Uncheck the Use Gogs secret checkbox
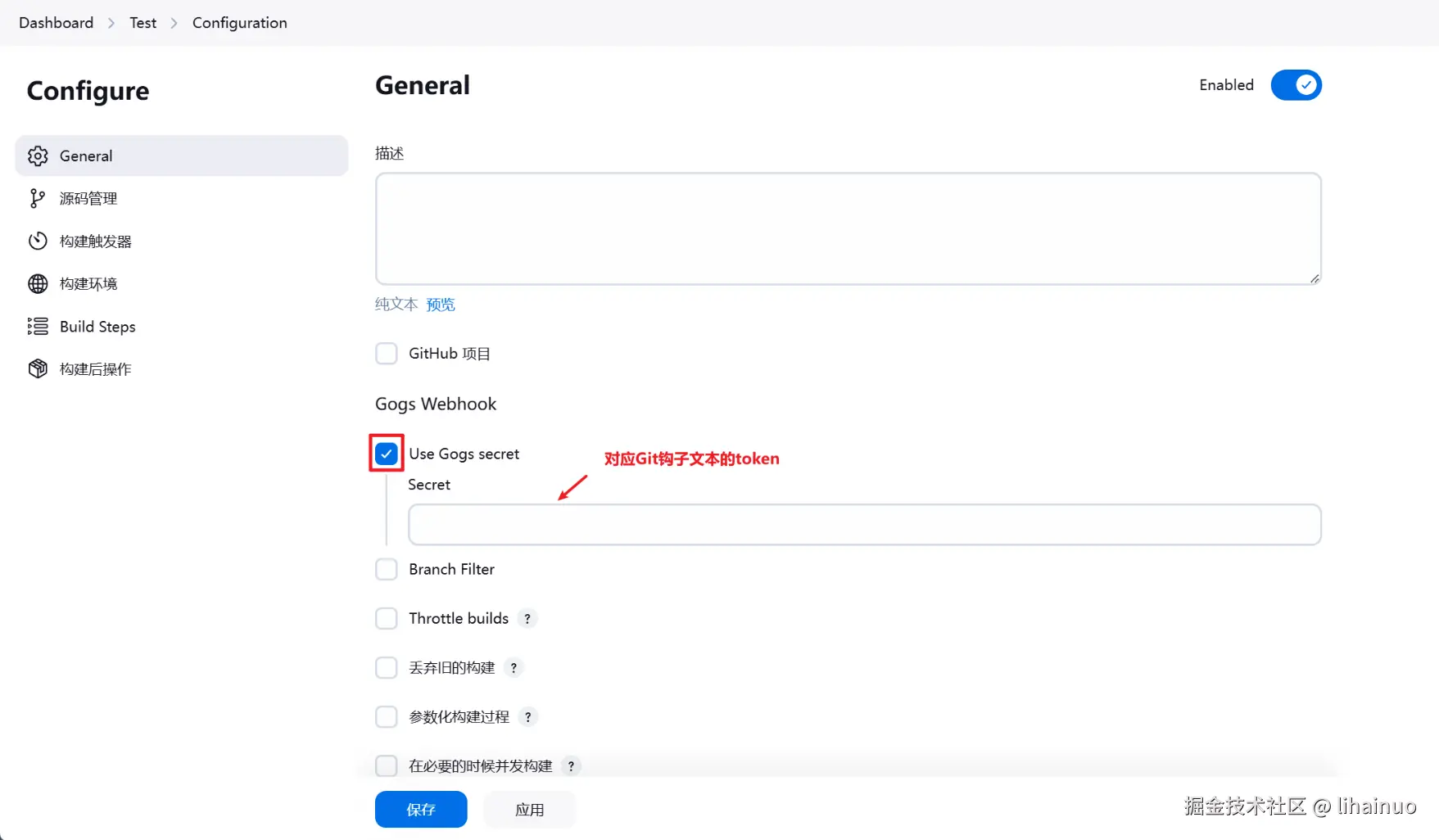 coord(386,453)
